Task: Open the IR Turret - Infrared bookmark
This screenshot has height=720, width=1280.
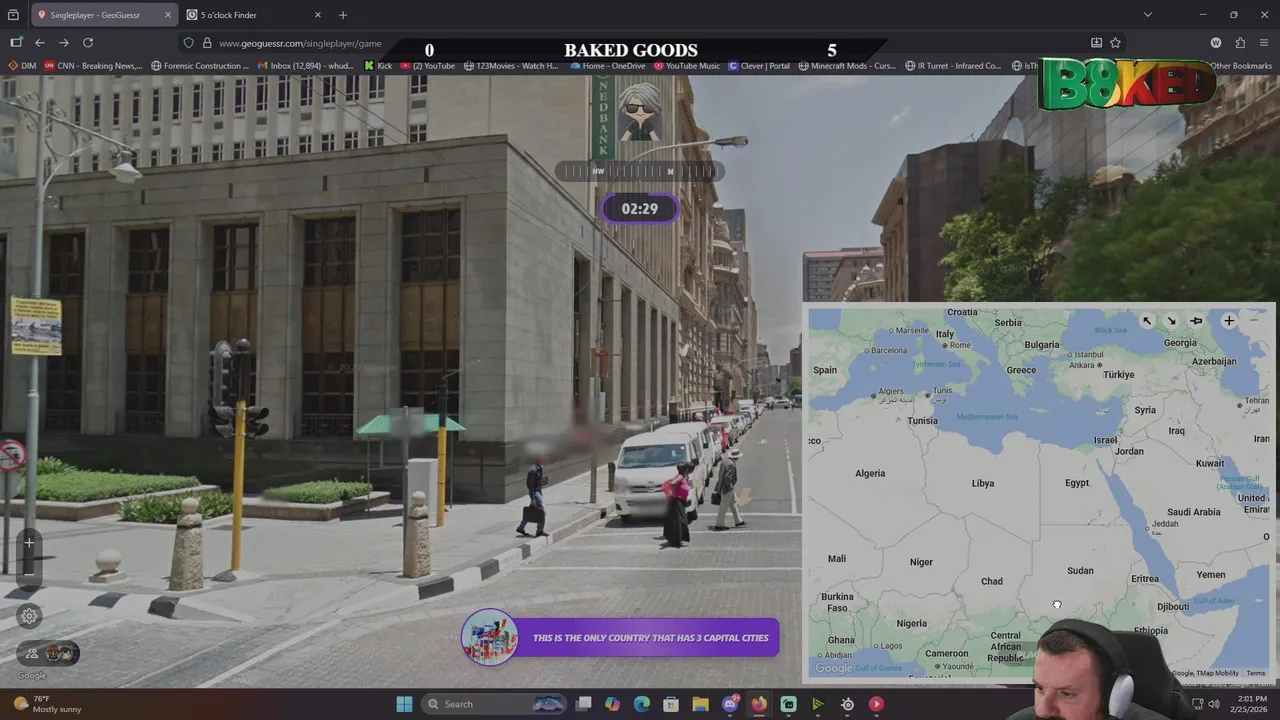Action: pos(953,66)
